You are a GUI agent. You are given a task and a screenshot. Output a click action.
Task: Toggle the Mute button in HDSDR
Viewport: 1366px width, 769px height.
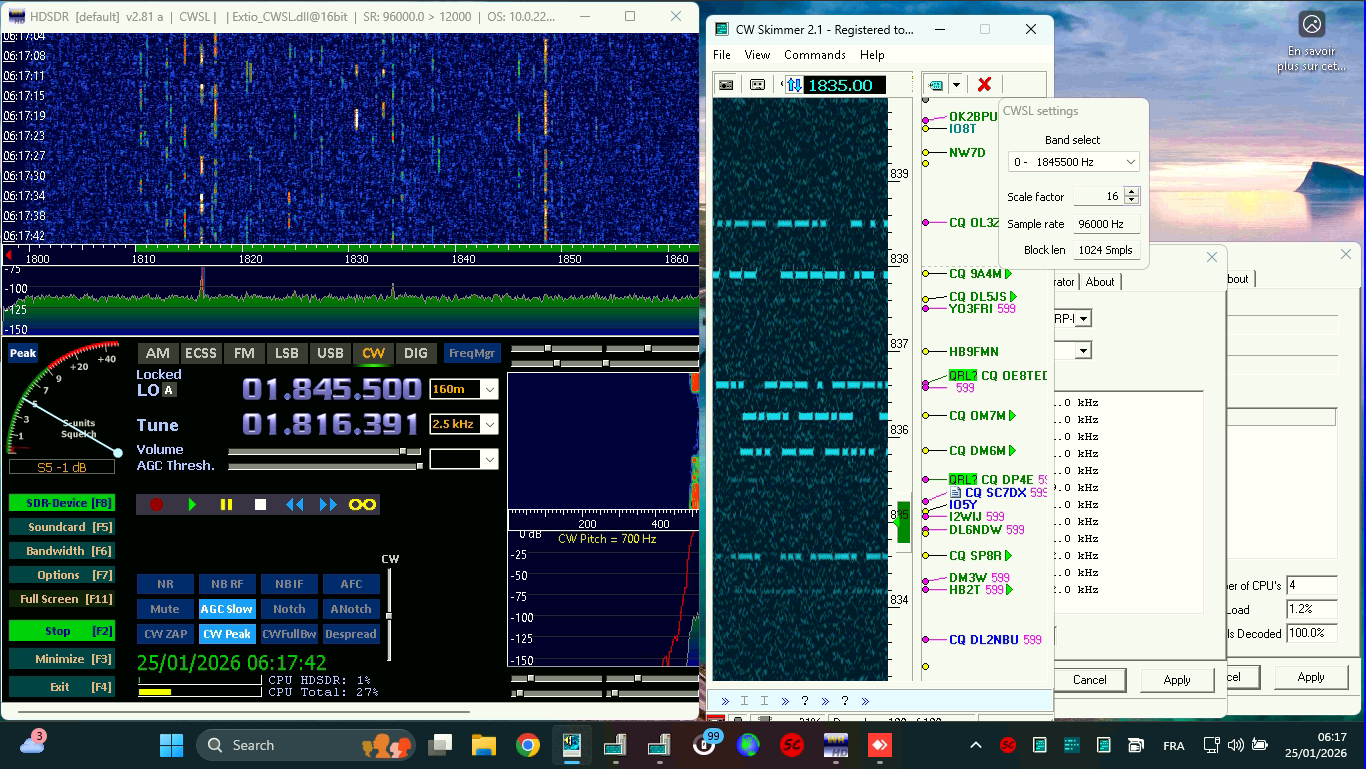click(x=165, y=609)
